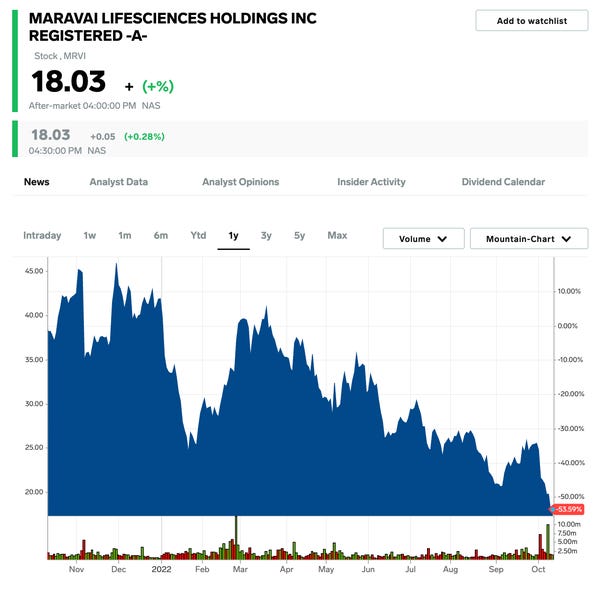Click the tall March volume spike bar
This screenshot has width=600, height=589.
tap(236, 537)
